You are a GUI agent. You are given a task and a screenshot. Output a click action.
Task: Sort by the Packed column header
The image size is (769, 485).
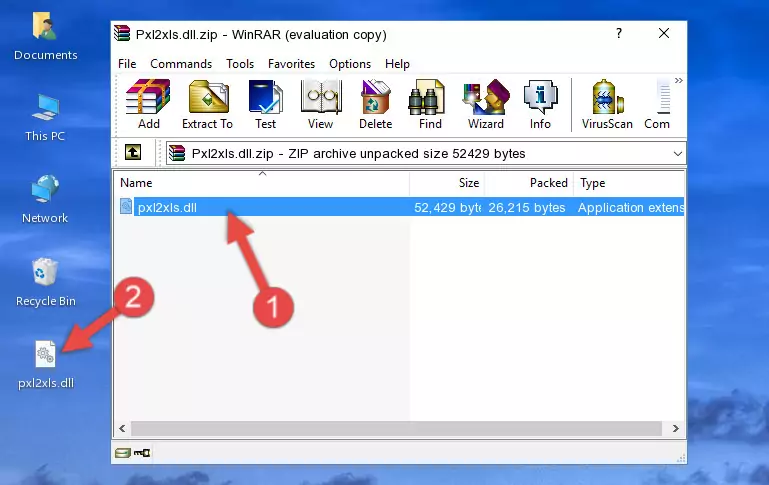tap(529, 183)
